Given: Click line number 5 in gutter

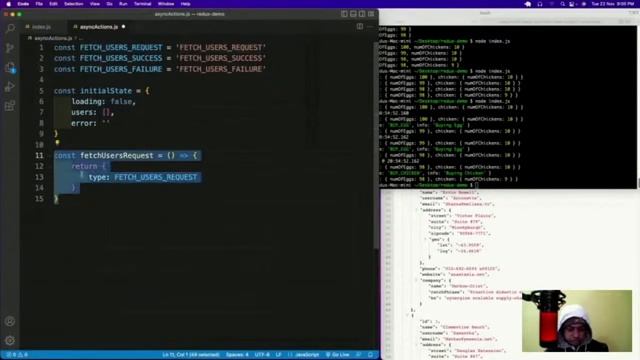Looking at the screenshot, I should point(41,91).
